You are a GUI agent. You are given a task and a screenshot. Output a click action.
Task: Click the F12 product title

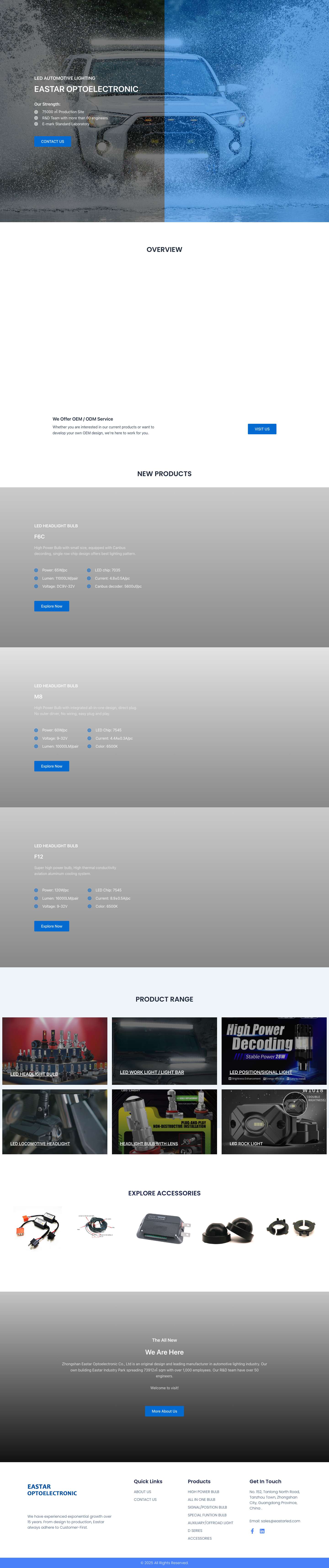pyautogui.click(x=39, y=856)
